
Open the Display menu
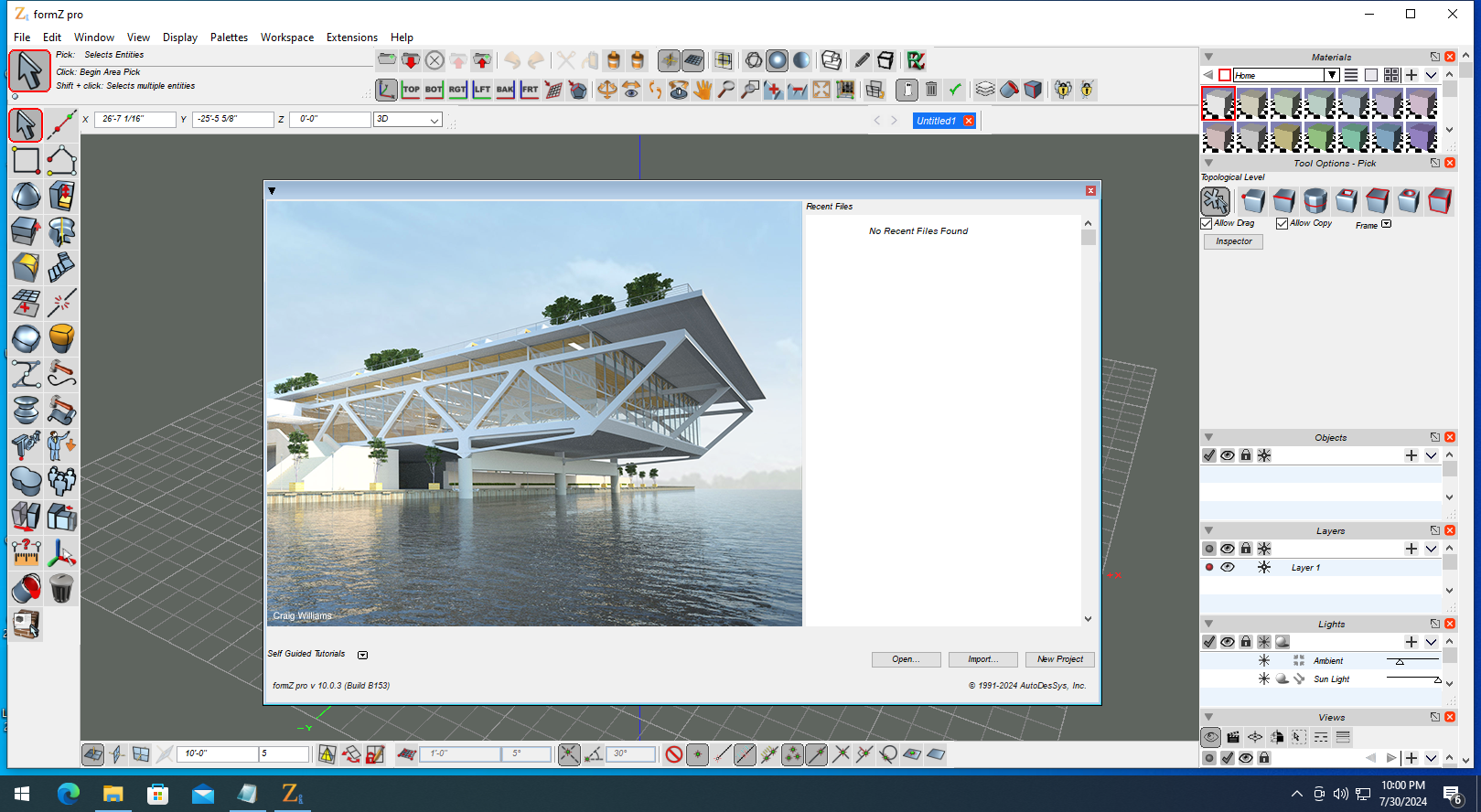point(180,37)
